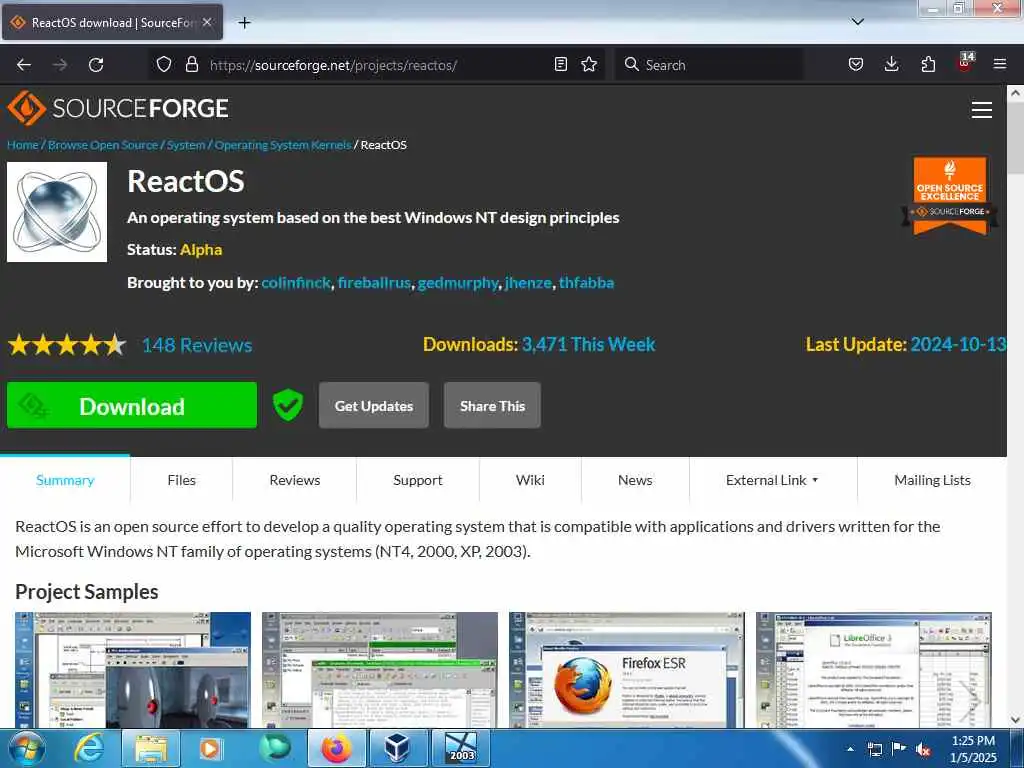This screenshot has width=1024, height=768.
Task: Open the LibreOffice sample thumbnail
Action: pos(873,670)
